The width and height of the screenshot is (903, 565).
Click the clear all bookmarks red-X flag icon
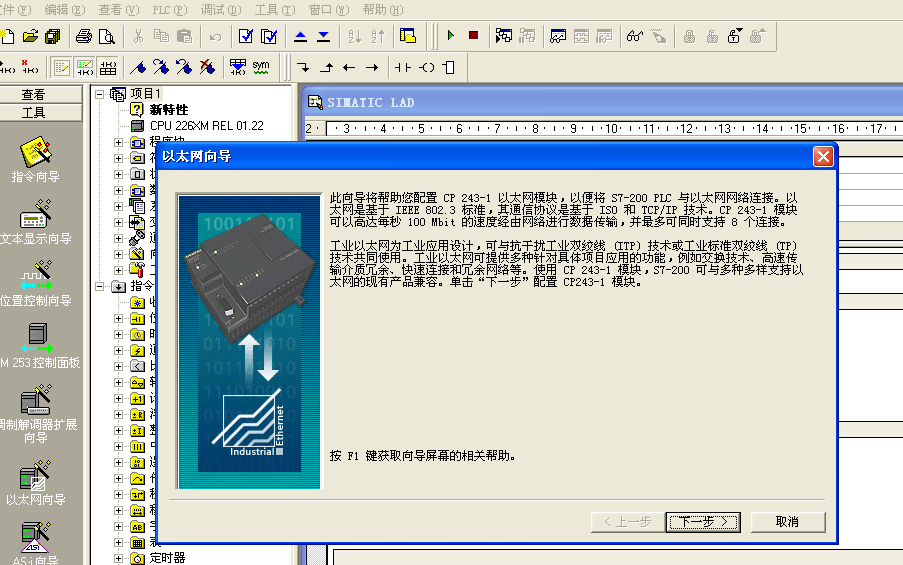207,67
